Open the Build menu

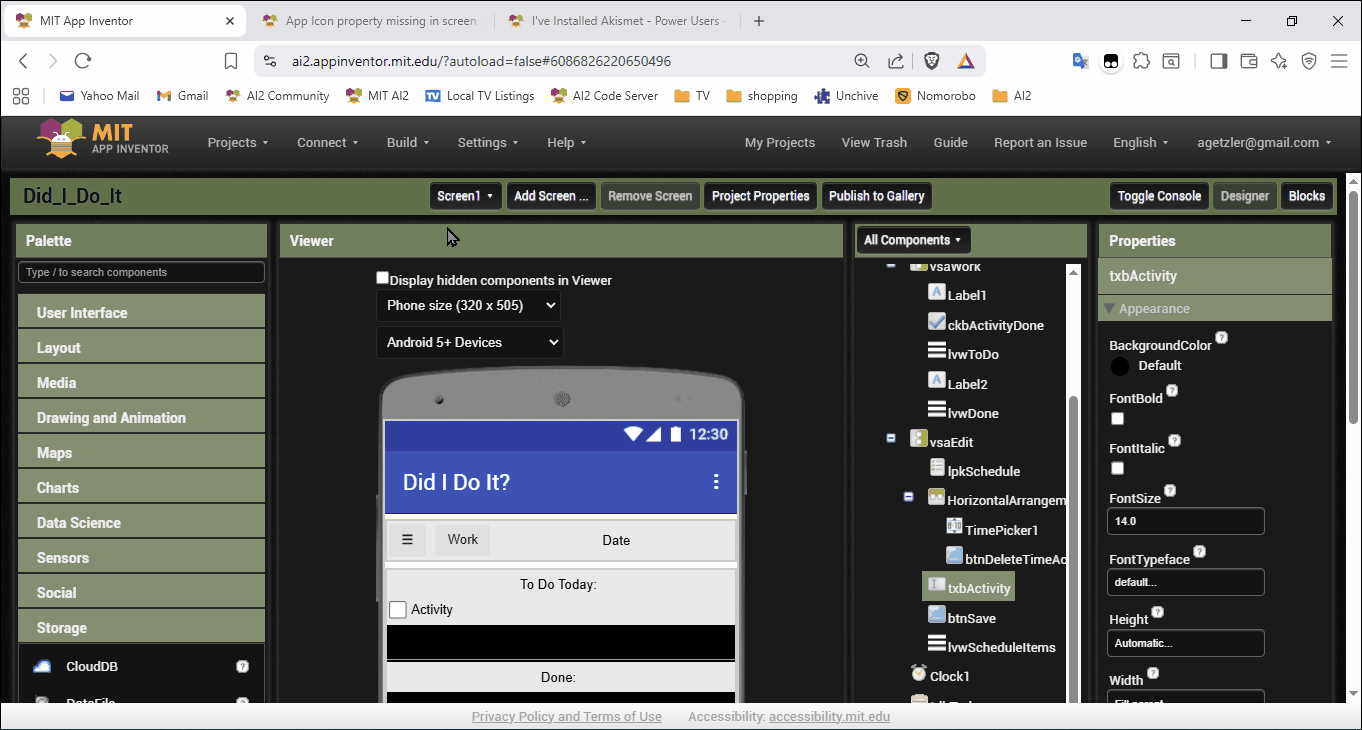(407, 143)
